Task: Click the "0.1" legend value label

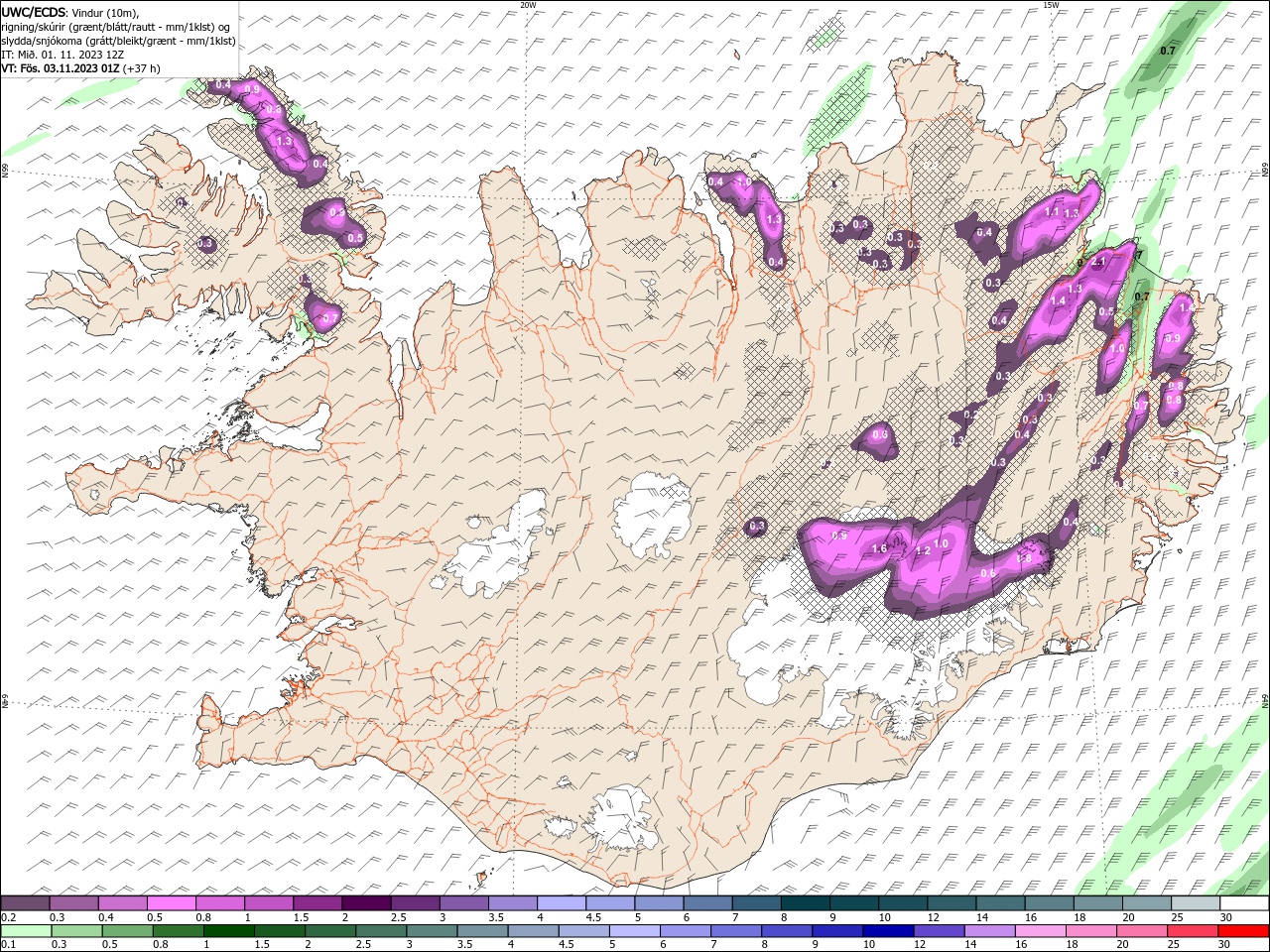Action: (x=8, y=945)
